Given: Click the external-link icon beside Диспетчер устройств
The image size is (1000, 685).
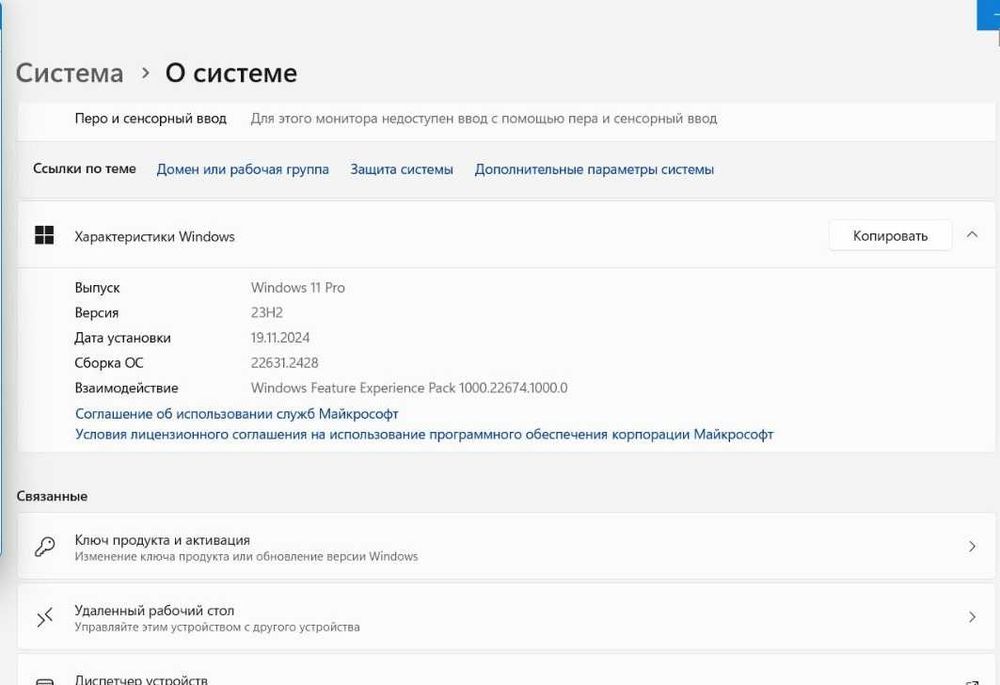Looking at the screenshot, I should click(971, 681).
